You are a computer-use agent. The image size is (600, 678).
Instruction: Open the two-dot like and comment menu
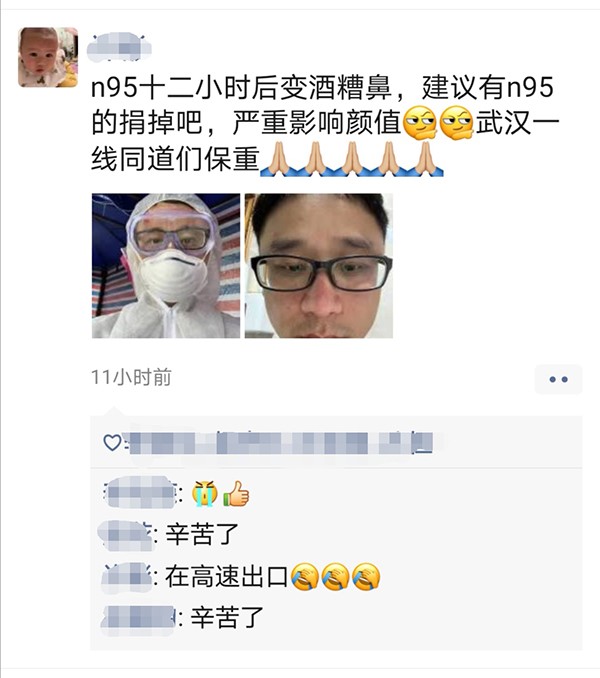pyautogui.click(x=558, y=379)
